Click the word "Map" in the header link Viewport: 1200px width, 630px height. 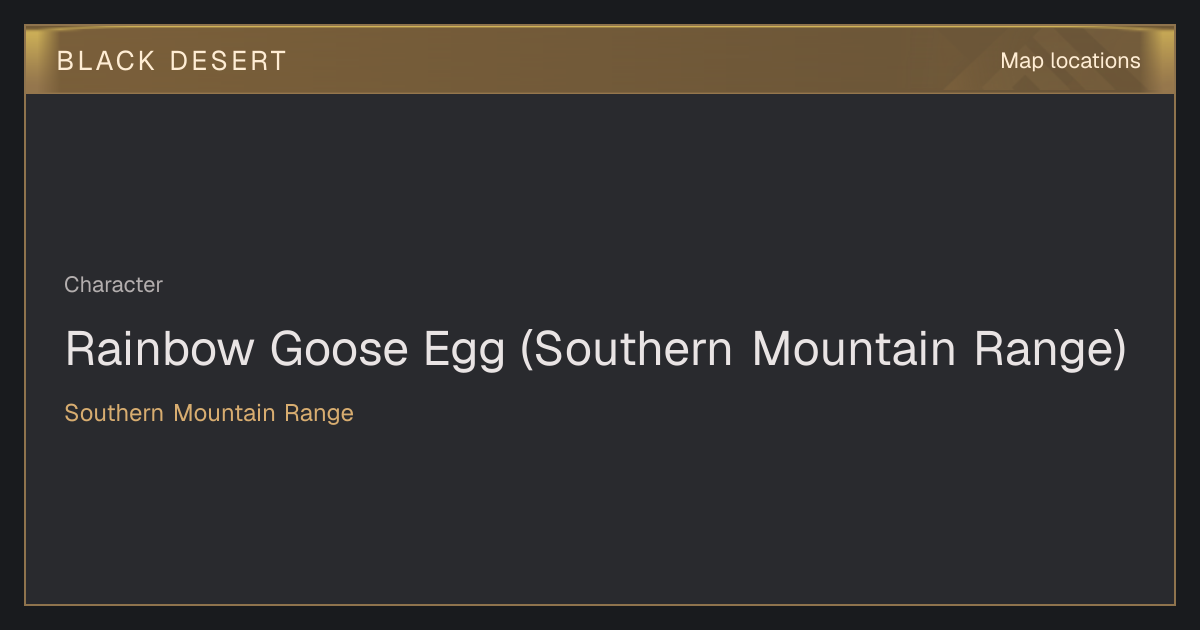(1022, 61)
